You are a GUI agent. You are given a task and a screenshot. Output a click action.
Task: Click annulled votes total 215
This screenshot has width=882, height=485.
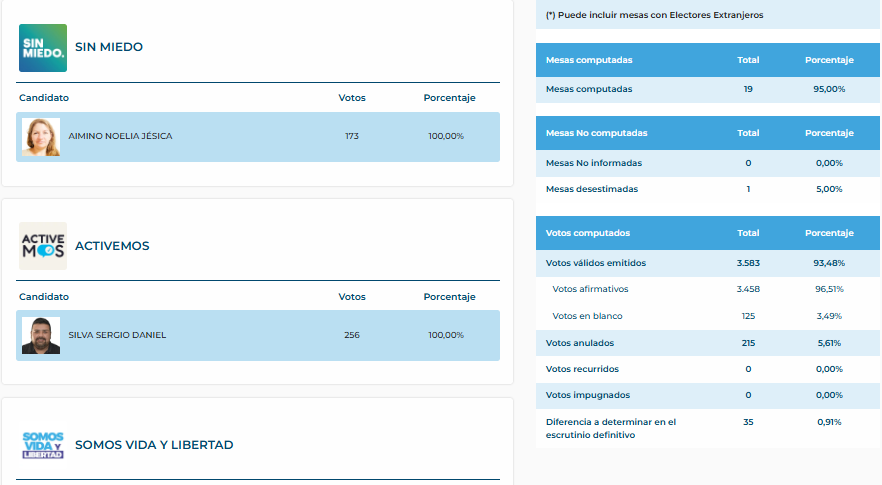[748, 343]
